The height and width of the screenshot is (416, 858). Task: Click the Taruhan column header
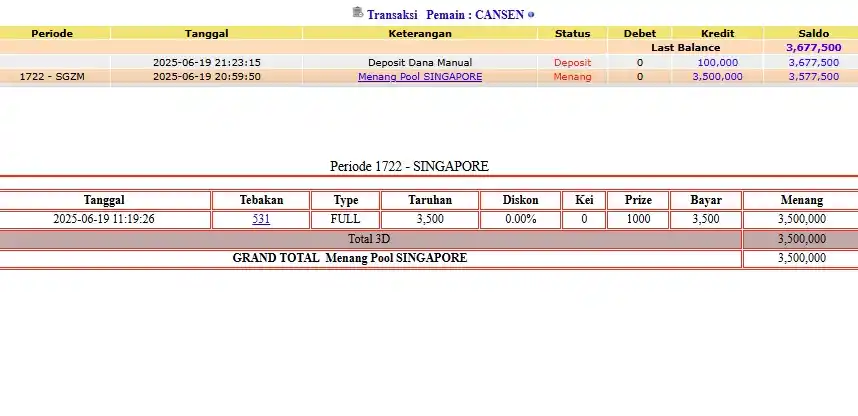coord(430,200)
